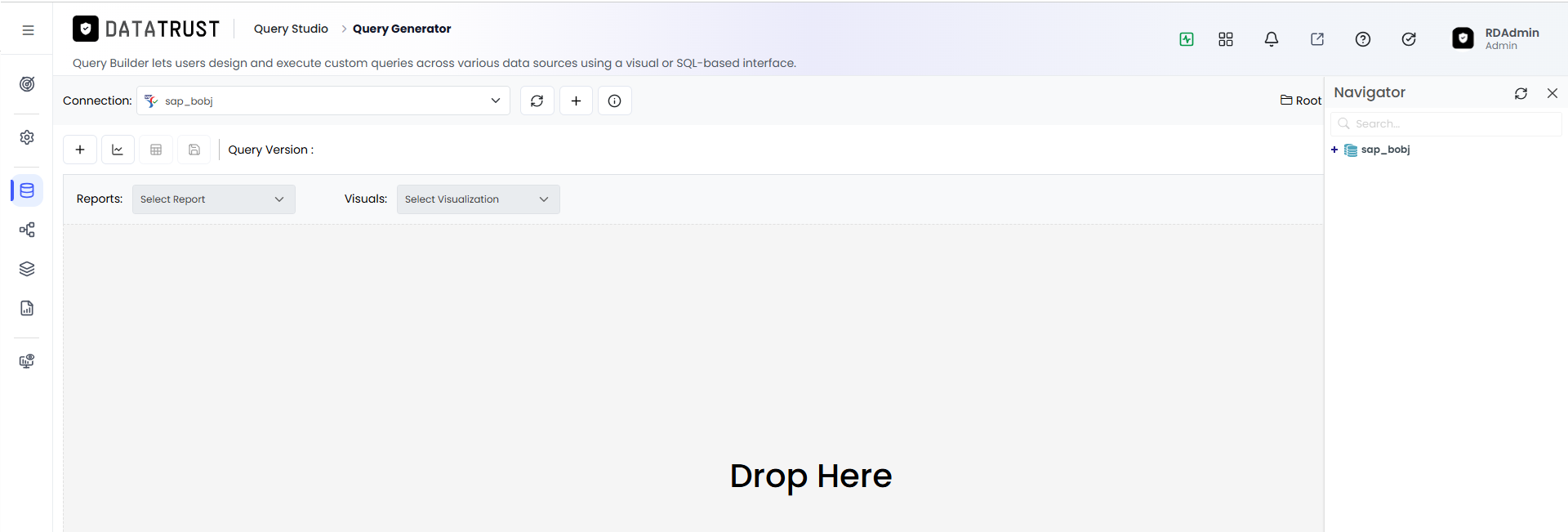Open the settings gear sidebar icon

tap(27, 137)
